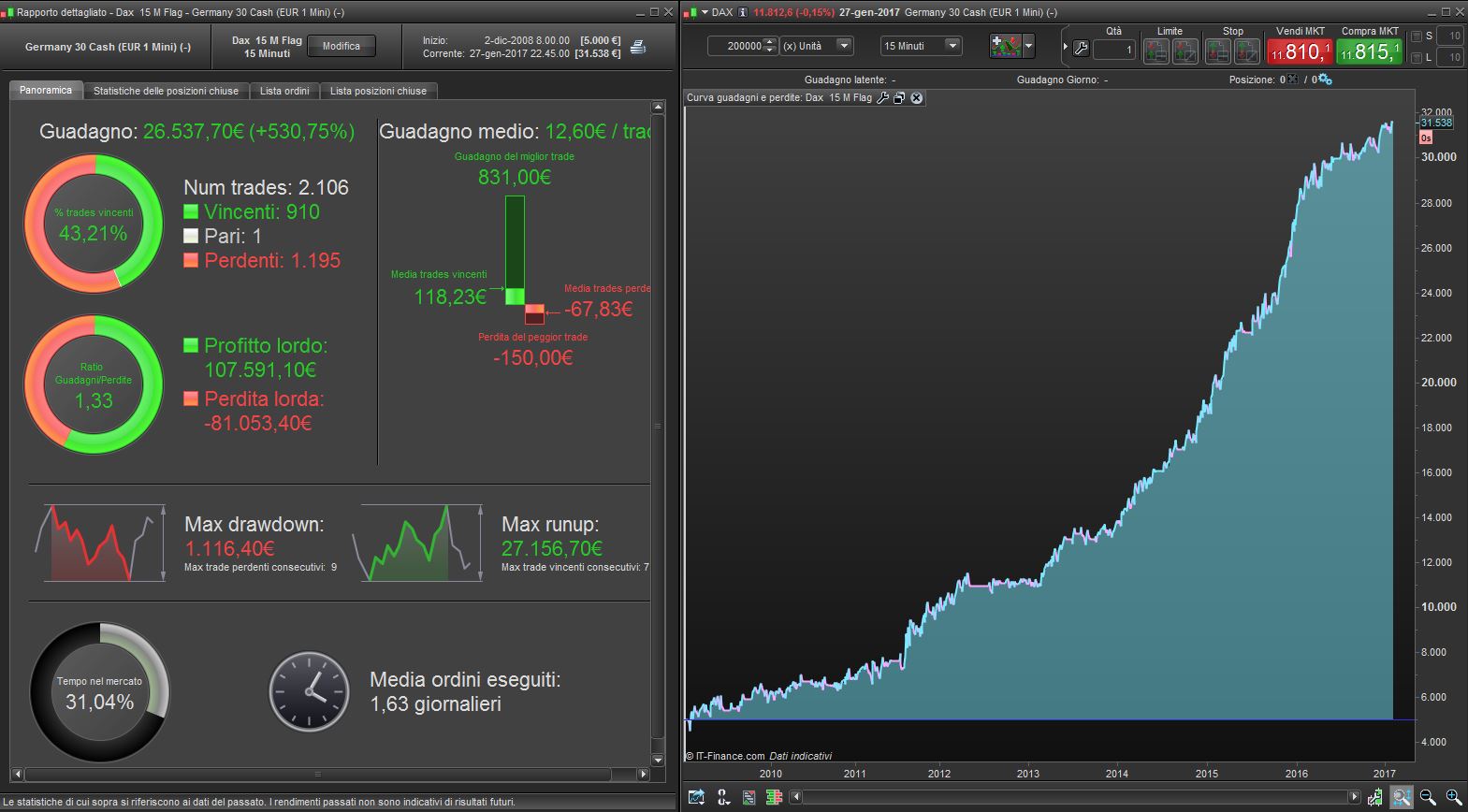1468x812 pixels.
Task: Click the add indicator chart icon
Action: click(1006, 46)
